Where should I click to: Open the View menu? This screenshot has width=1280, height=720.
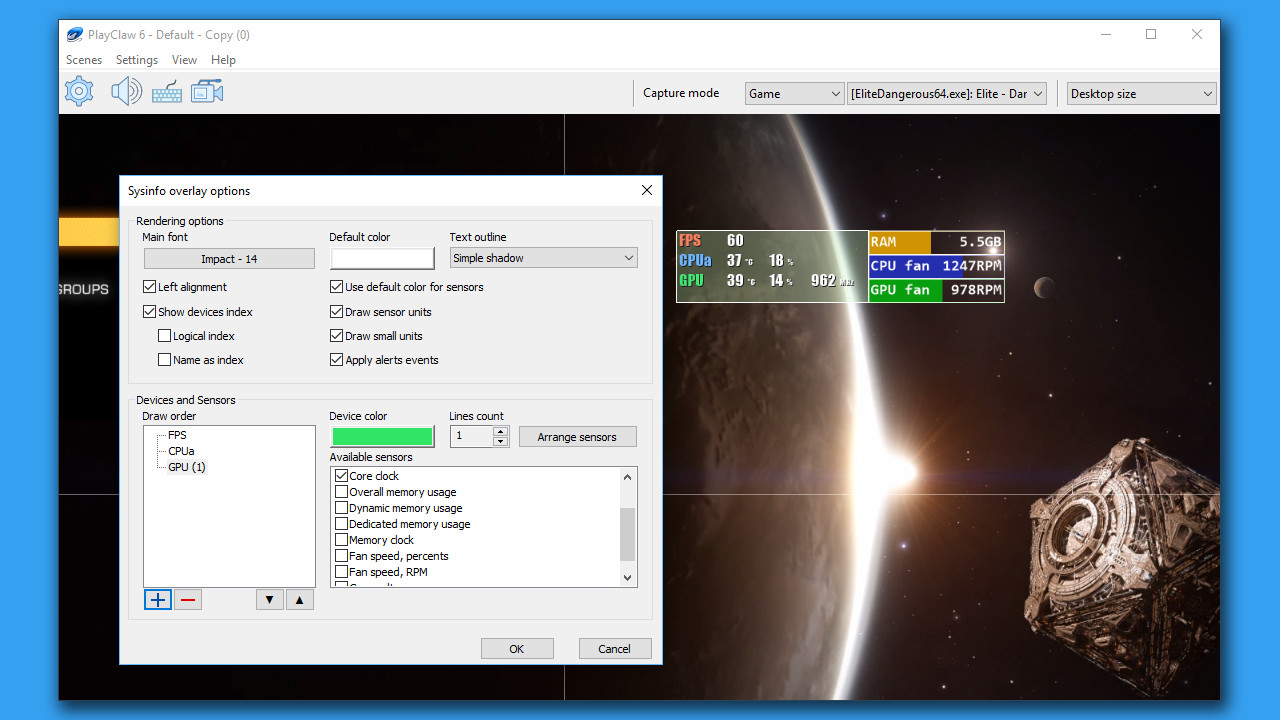pyautogui.click(x=184, y=60)
